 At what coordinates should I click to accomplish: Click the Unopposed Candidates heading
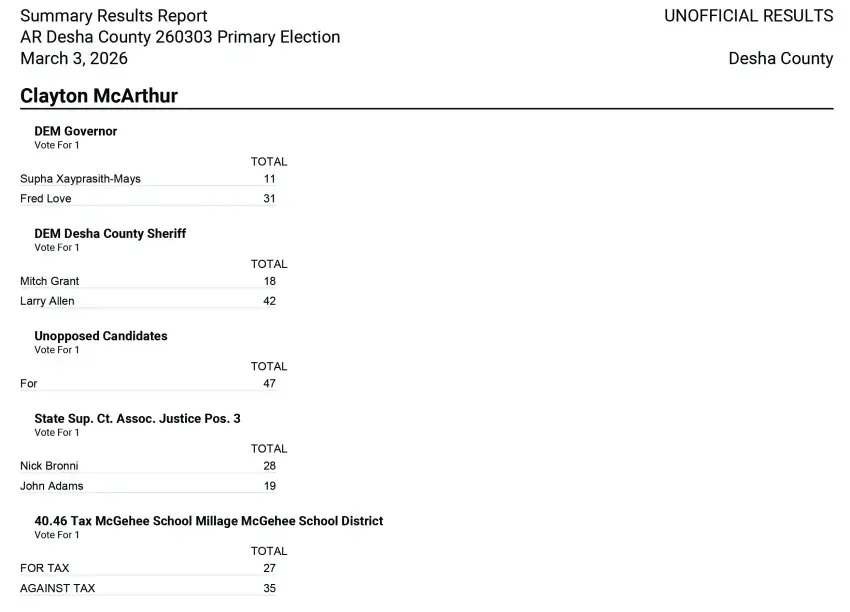[x=101, y=336]
